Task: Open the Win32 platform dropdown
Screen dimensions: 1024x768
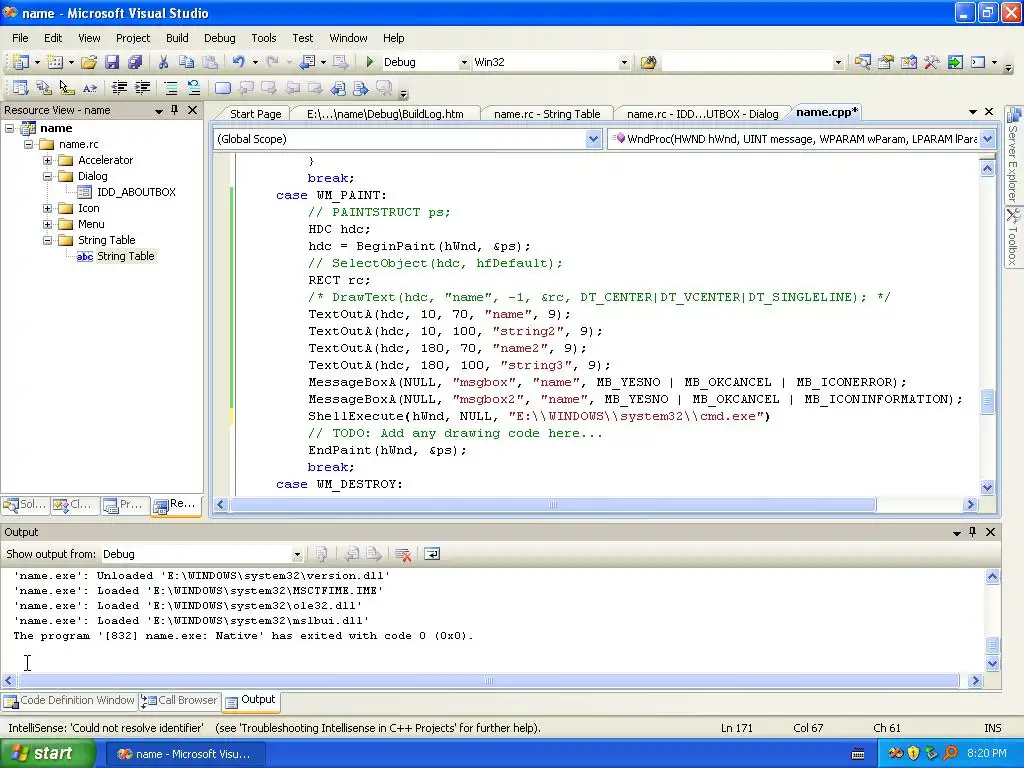Action: [624, 63]
